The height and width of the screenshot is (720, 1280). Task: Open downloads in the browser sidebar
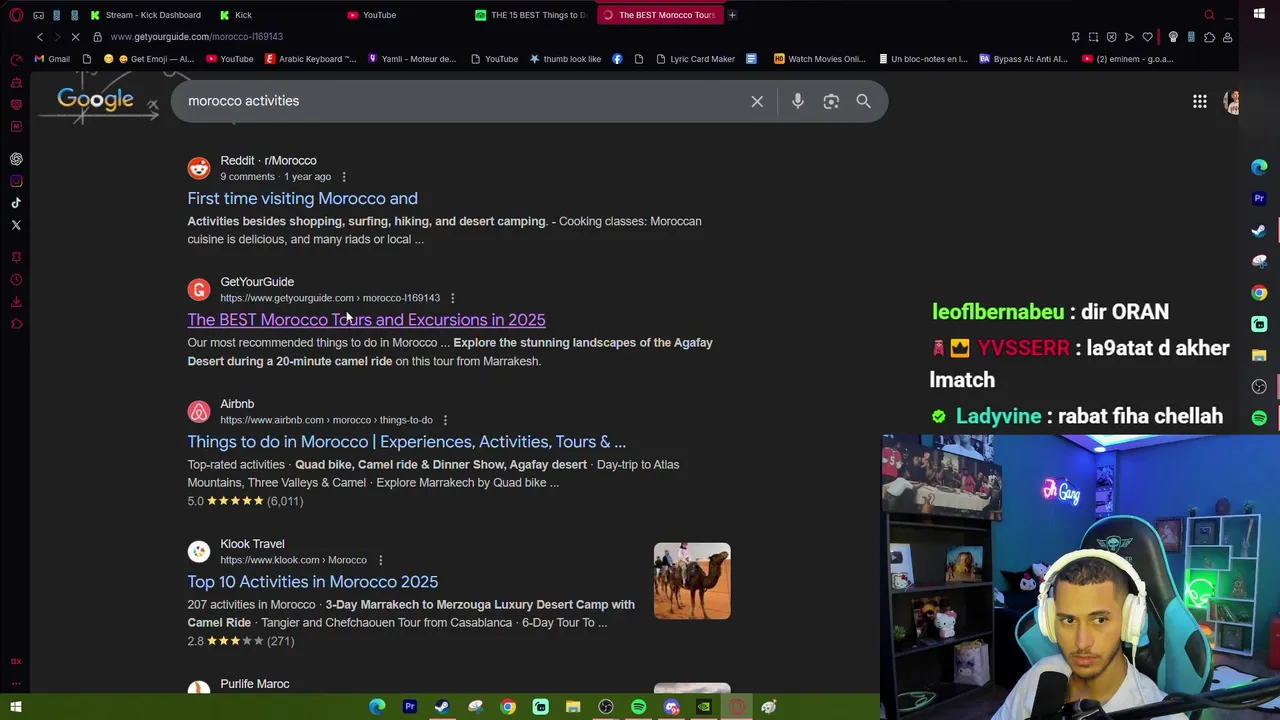(16, 301)
